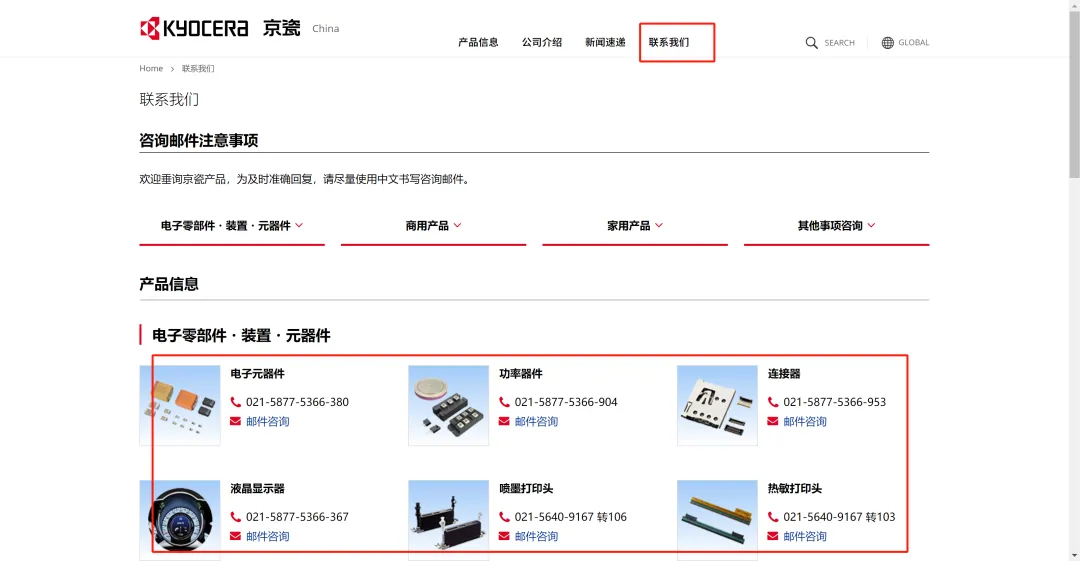Click envelope icon under 喷墨打印头
Screen dimensions: 1080x561
504,536
